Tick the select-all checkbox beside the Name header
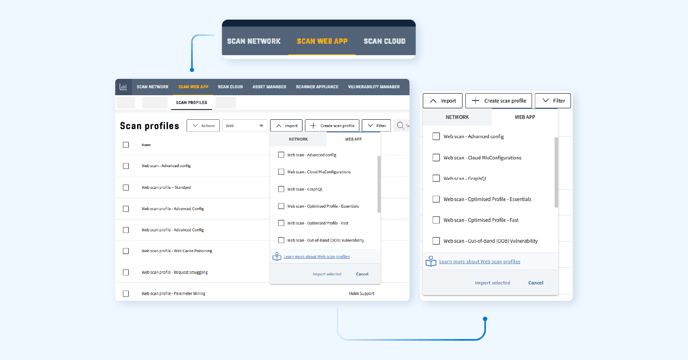The height and width of the screenshot is (360, 688). (126, 145)
